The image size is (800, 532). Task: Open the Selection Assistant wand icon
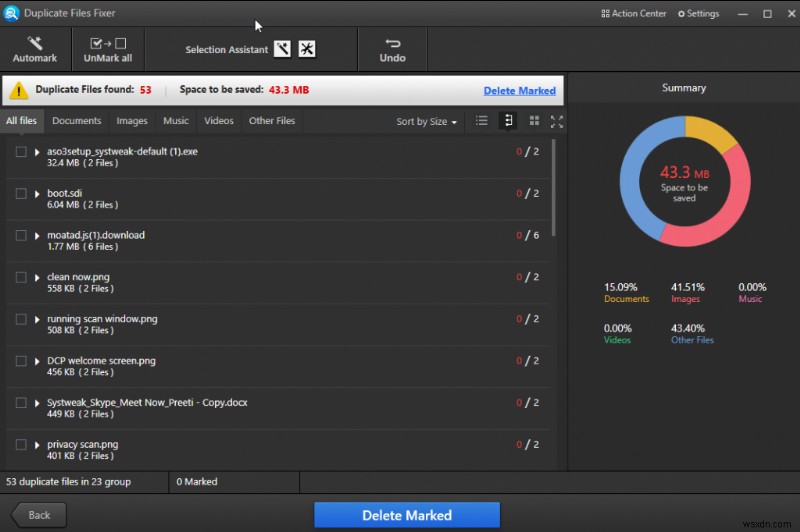coord(282,49)
